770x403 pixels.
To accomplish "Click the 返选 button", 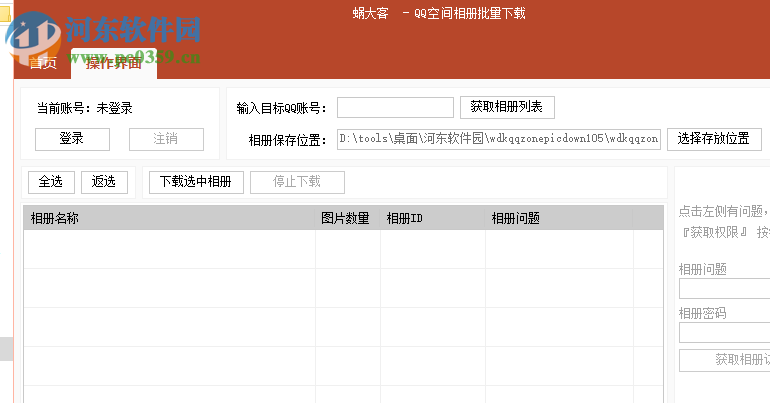I will click(104, 182).
